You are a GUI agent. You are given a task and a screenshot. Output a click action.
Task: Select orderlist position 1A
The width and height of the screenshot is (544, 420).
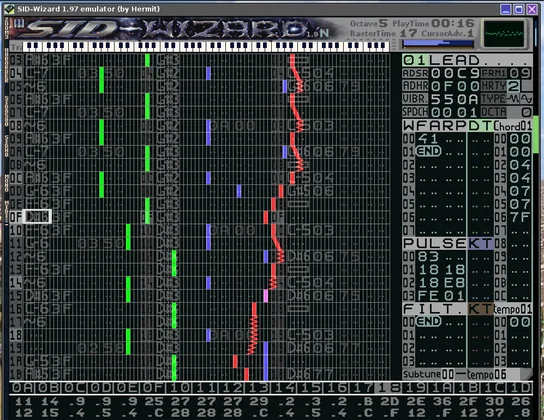coord(443,387)
